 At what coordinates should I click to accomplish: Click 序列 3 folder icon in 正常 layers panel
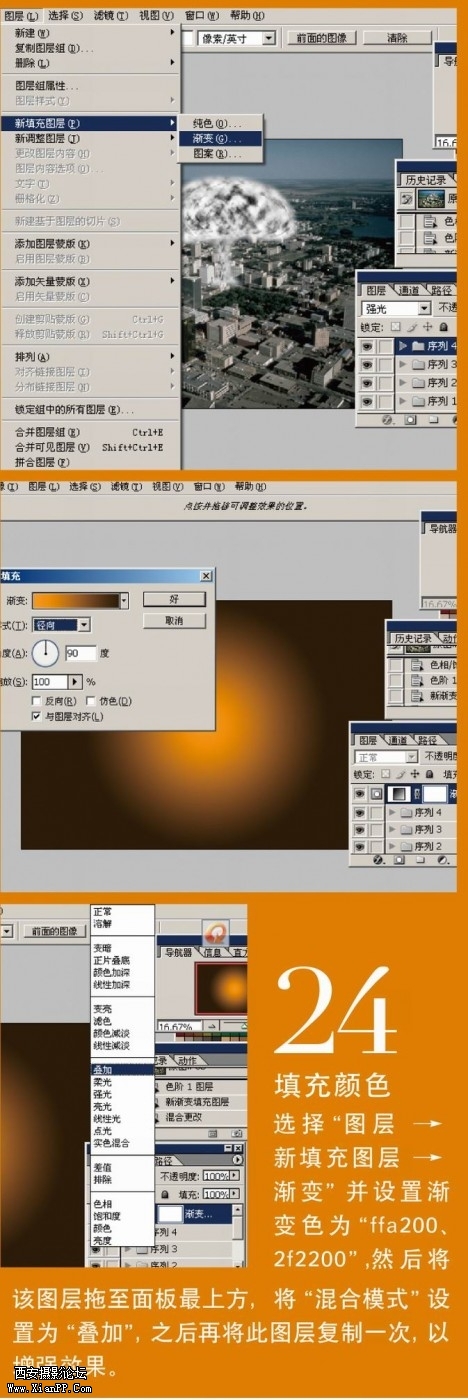click(406, 829)
